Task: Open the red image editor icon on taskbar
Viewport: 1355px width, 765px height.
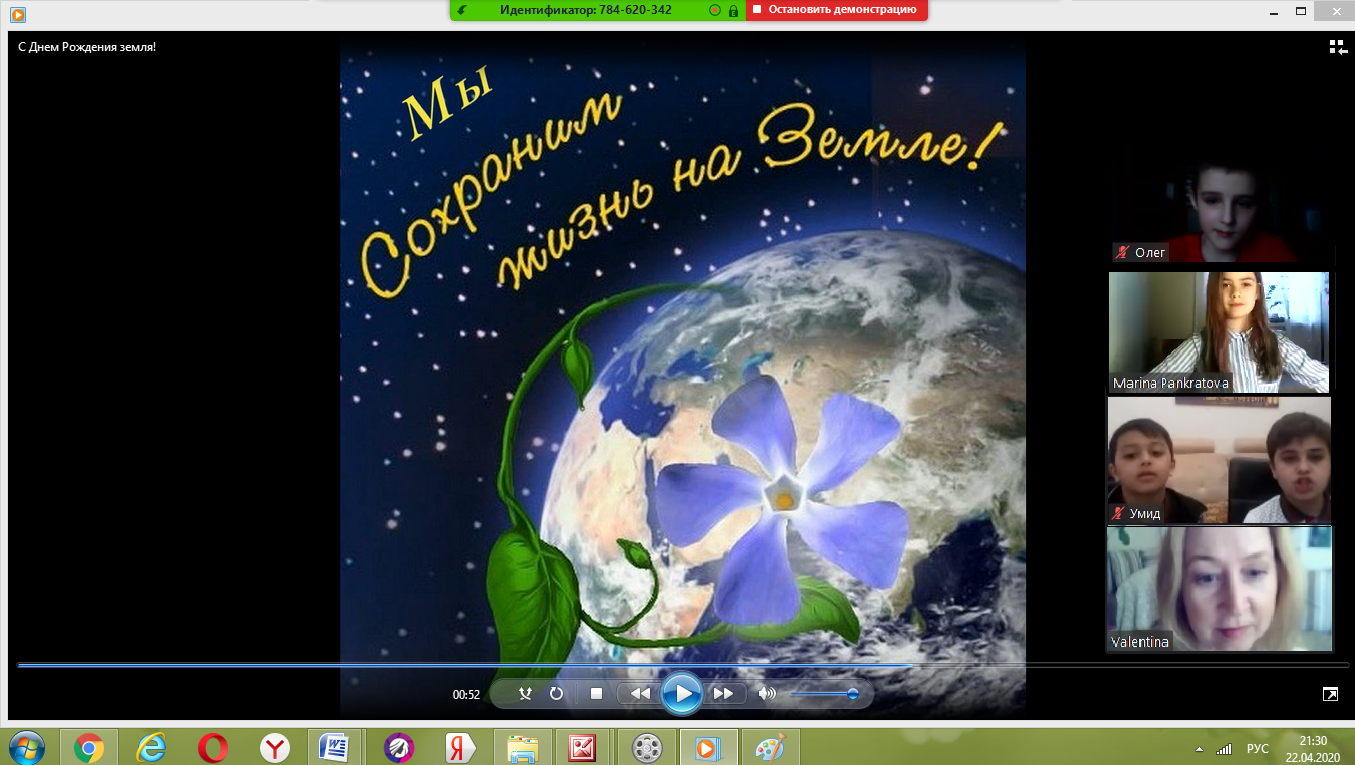Action: click(x=582, y=746)
